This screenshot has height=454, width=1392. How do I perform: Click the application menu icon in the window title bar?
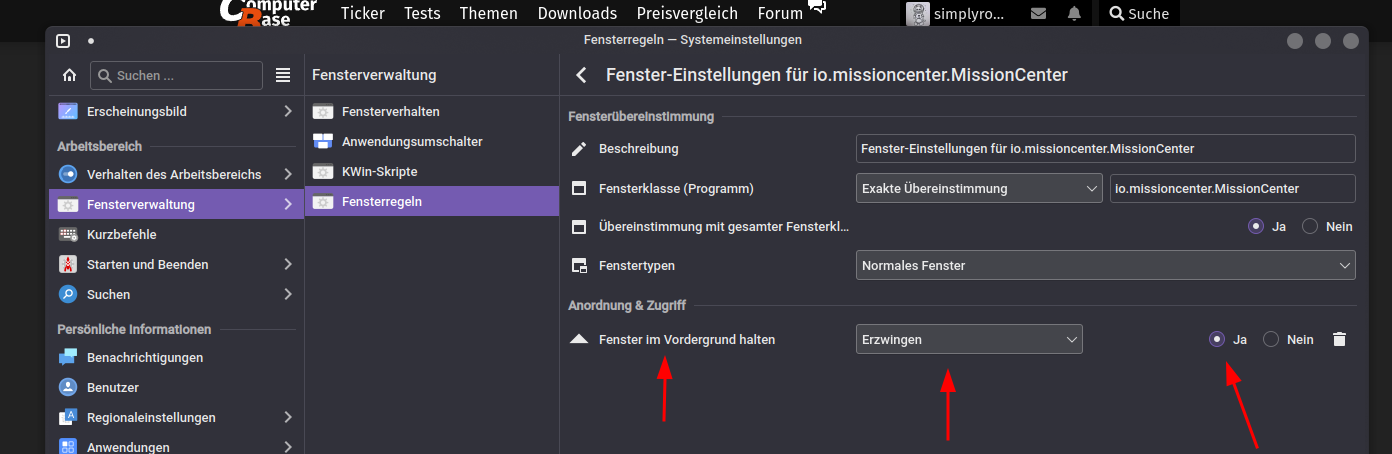coord(63,41)
